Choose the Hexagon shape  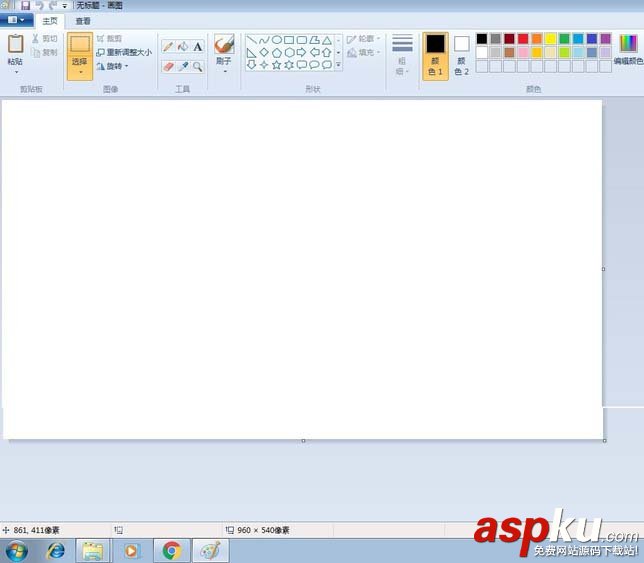pyautogui.click(x=289, y=53)
